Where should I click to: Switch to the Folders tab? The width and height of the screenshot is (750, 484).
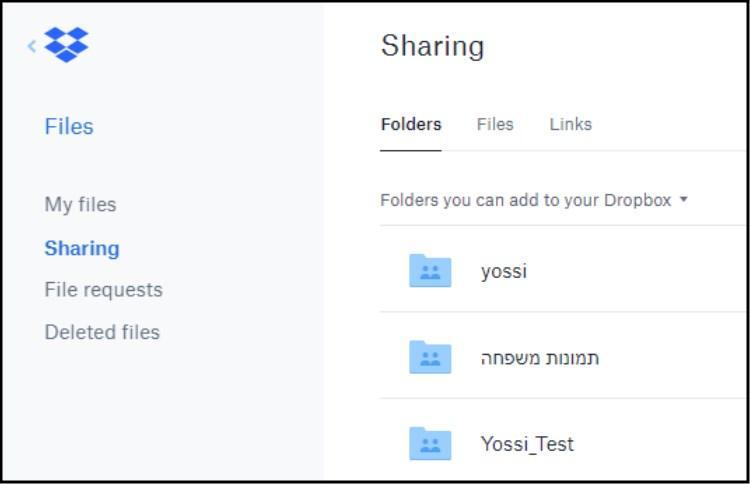click(411, 124)
